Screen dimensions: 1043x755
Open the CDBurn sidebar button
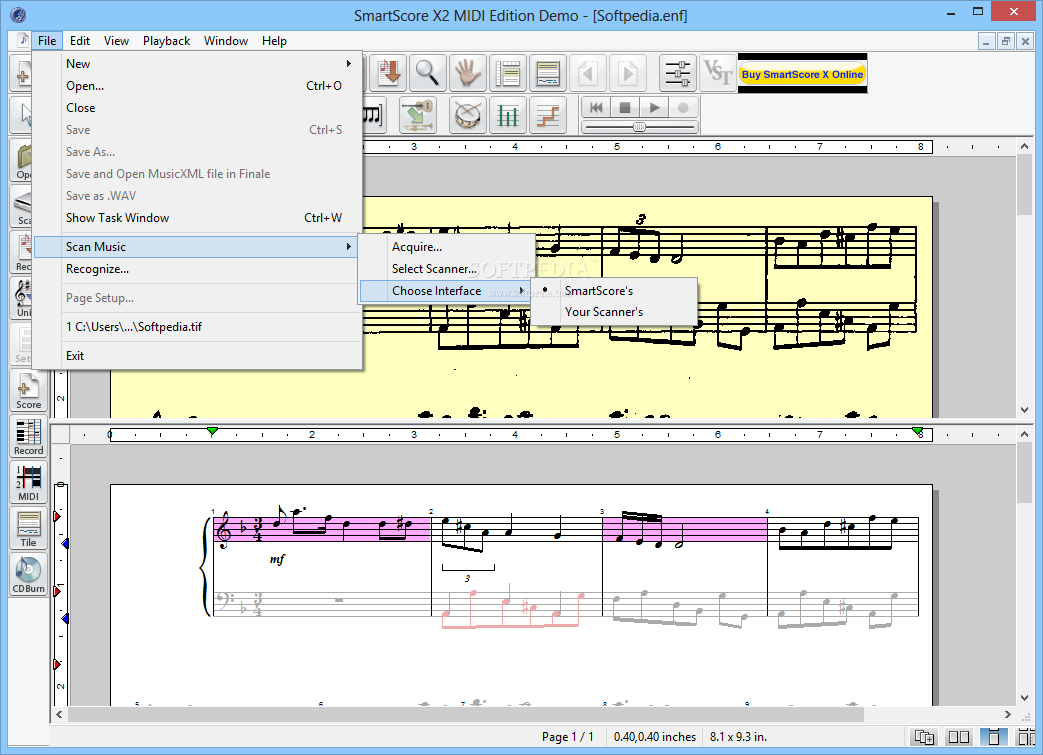29,574
